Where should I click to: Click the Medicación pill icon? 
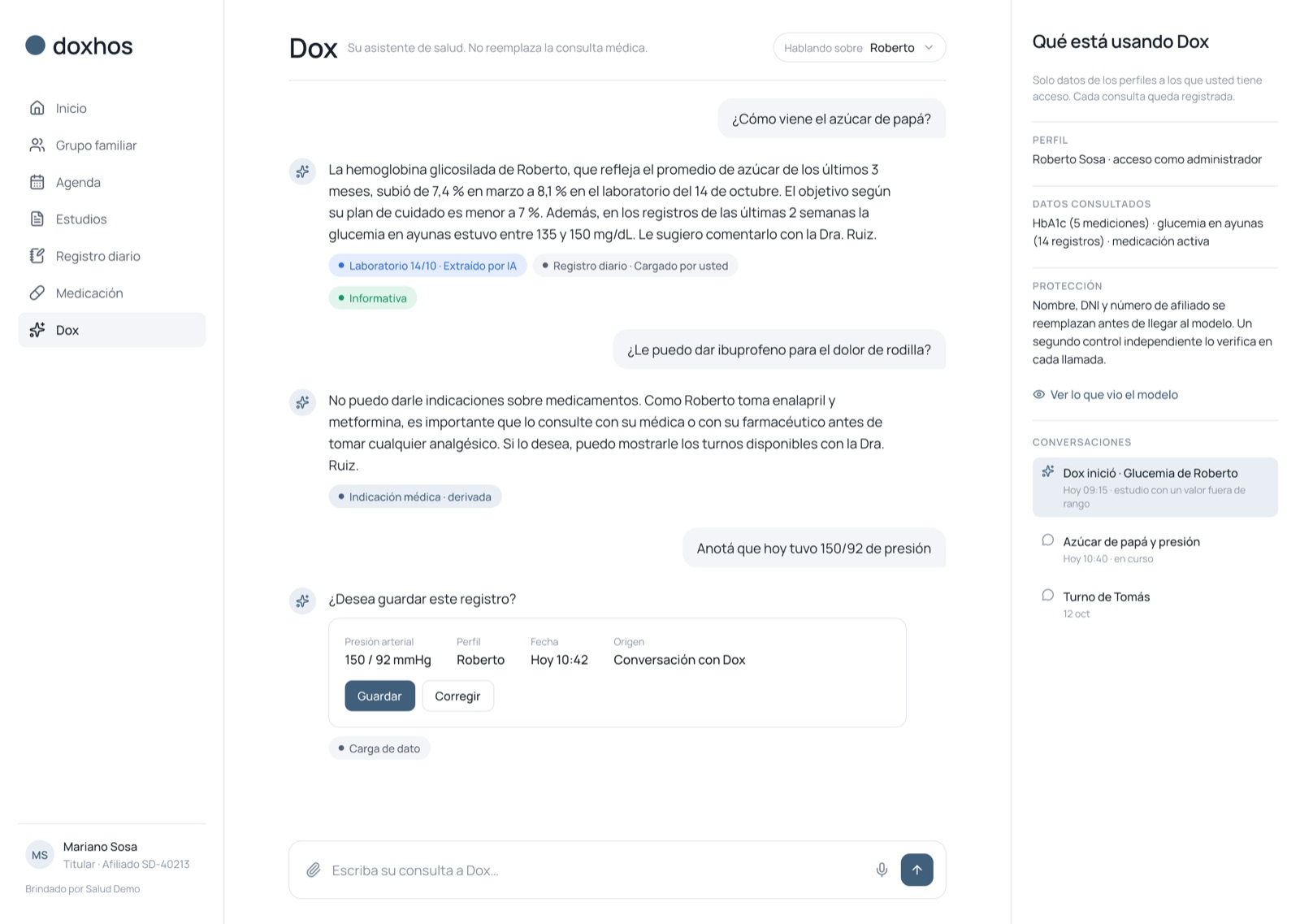37,293
